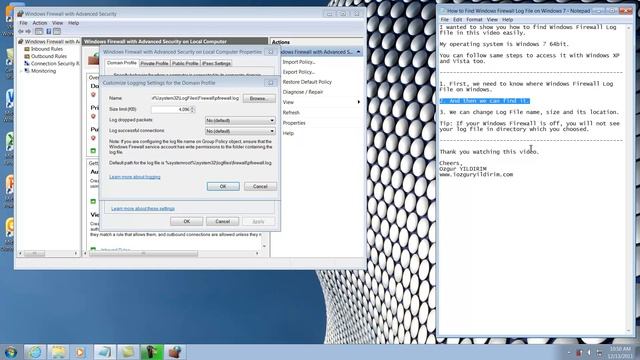640x360 pixels.
Task: Switch to Private Profile tab
Action: pos(154,64)
